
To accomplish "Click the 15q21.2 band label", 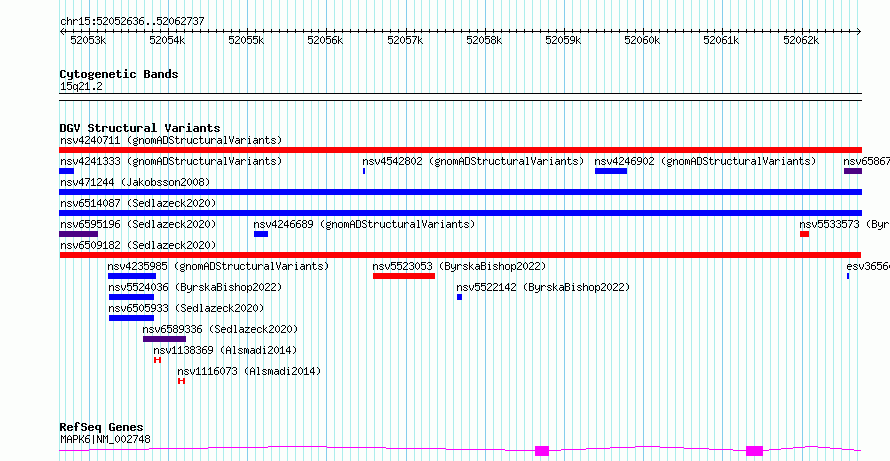I will point(81,87).
